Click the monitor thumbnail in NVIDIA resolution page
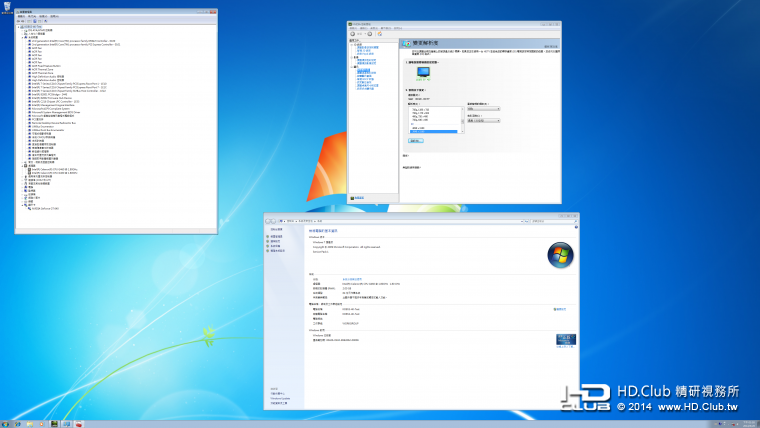 (x=423, y=72)
